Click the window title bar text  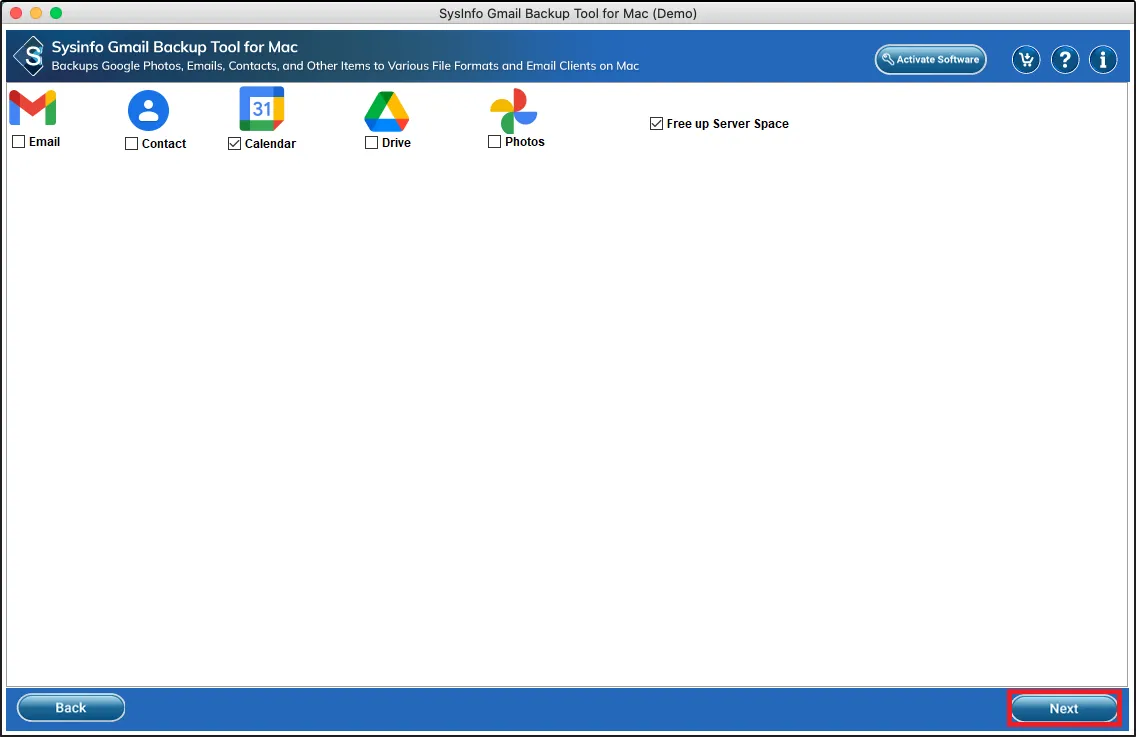pyautogui.click(x=568, y=13)
